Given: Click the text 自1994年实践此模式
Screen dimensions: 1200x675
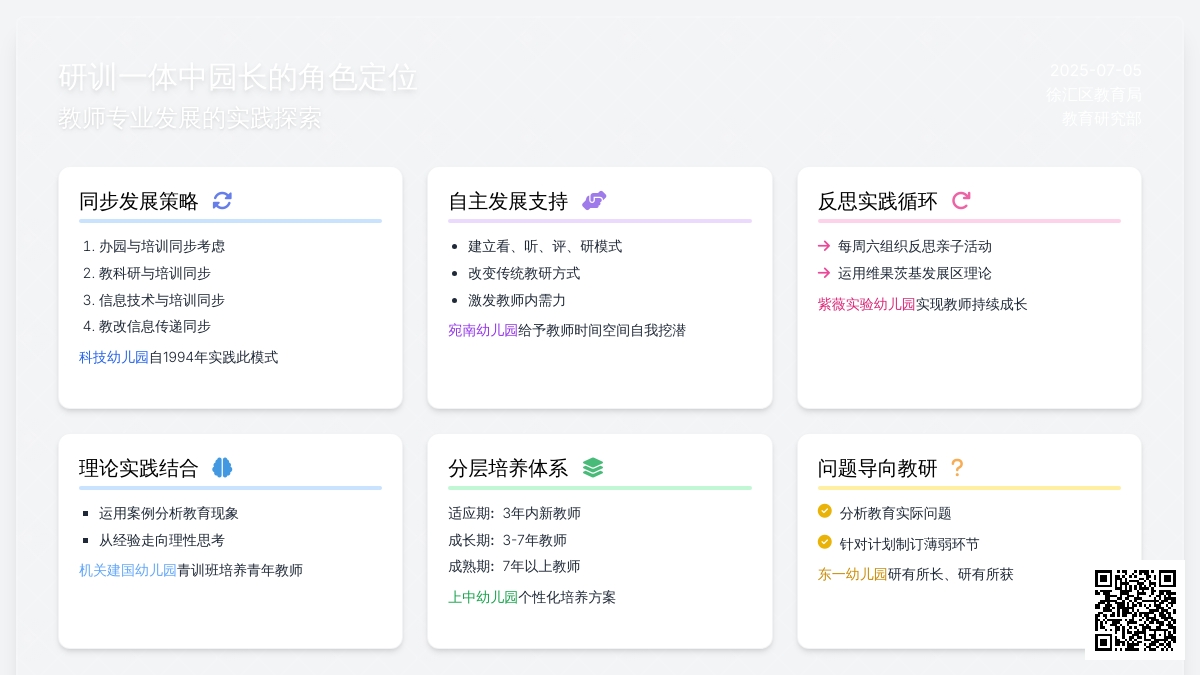Looking at the screenshot, I should click(214, 357).
